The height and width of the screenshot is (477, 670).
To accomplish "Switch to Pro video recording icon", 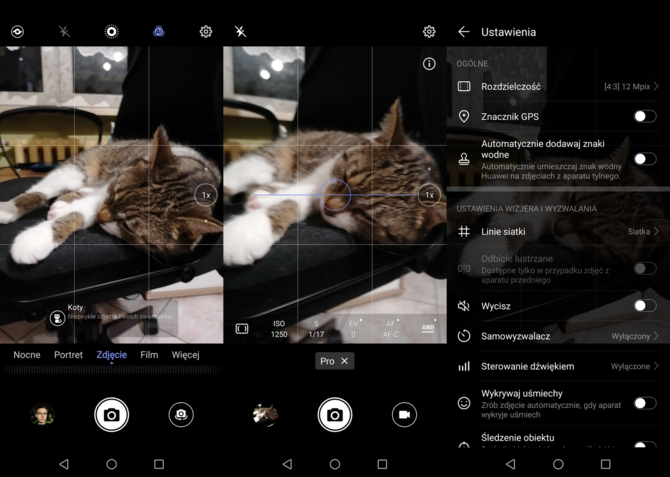I will click(x=404, y=415).
